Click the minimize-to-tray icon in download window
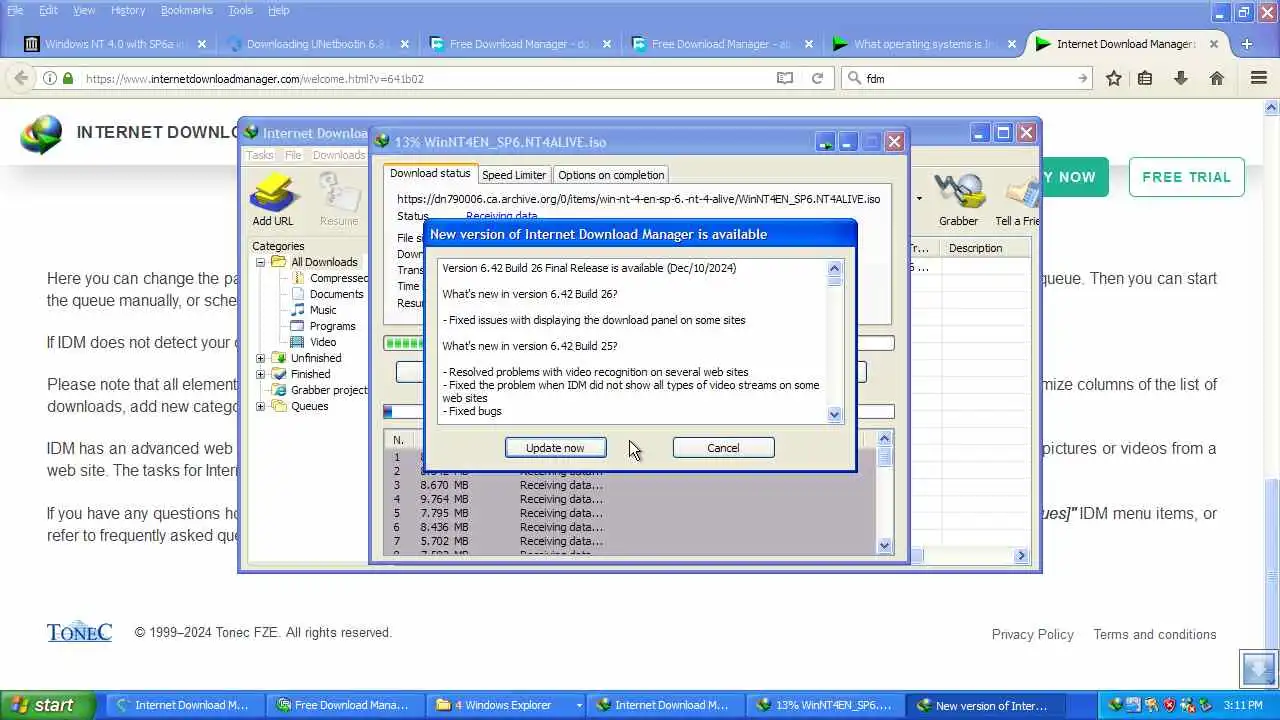Screen dimensions: 1280x720 [x=825, y=142]
